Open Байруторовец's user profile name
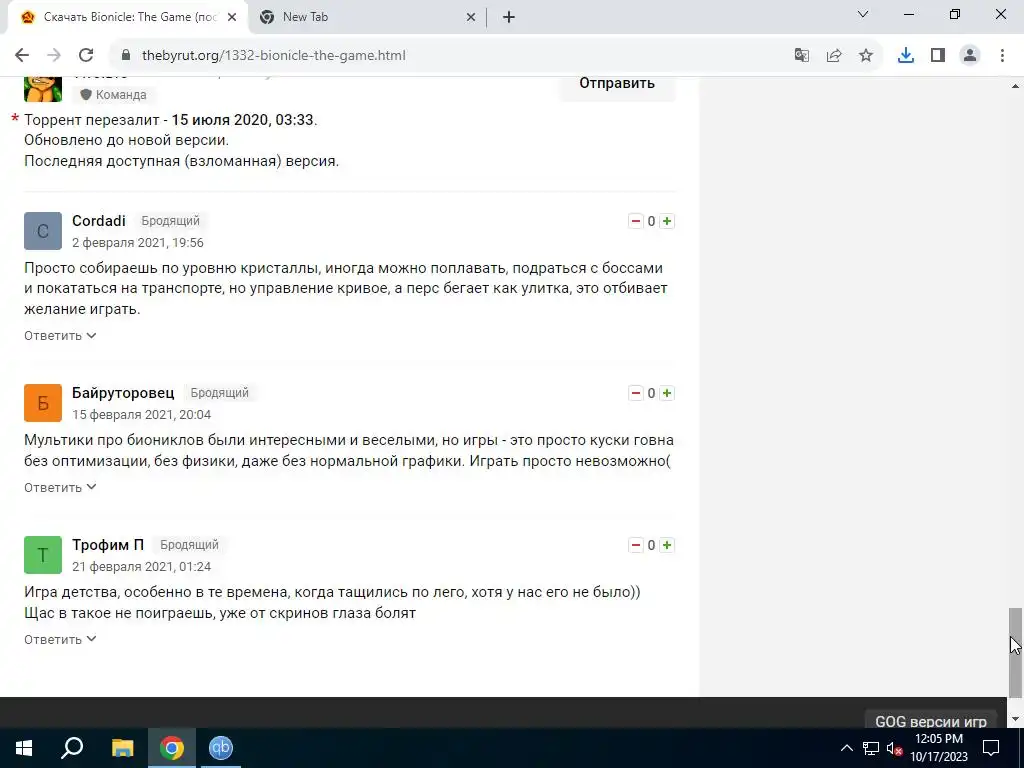1024x768 pixels. (x=123, y=392)
